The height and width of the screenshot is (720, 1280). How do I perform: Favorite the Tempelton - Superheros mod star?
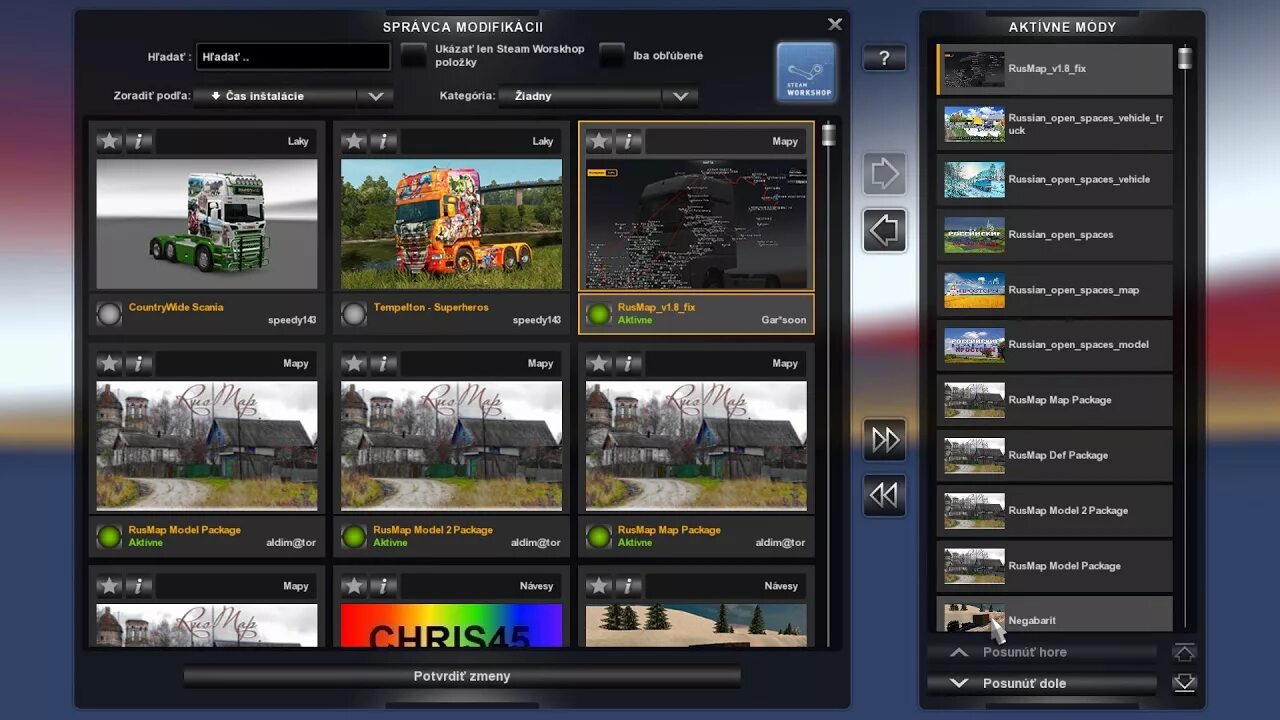click(354, 141)
